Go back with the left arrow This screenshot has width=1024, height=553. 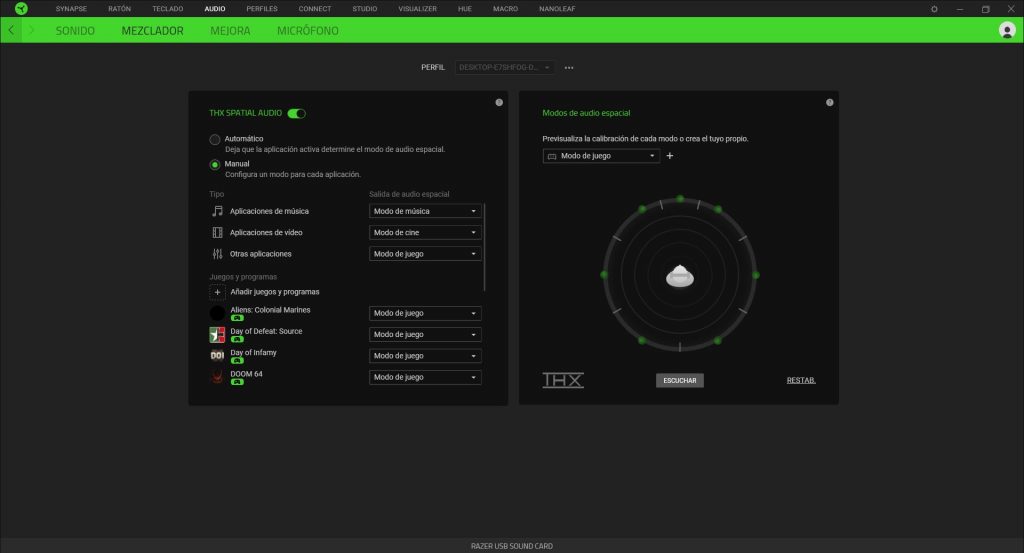11,30
